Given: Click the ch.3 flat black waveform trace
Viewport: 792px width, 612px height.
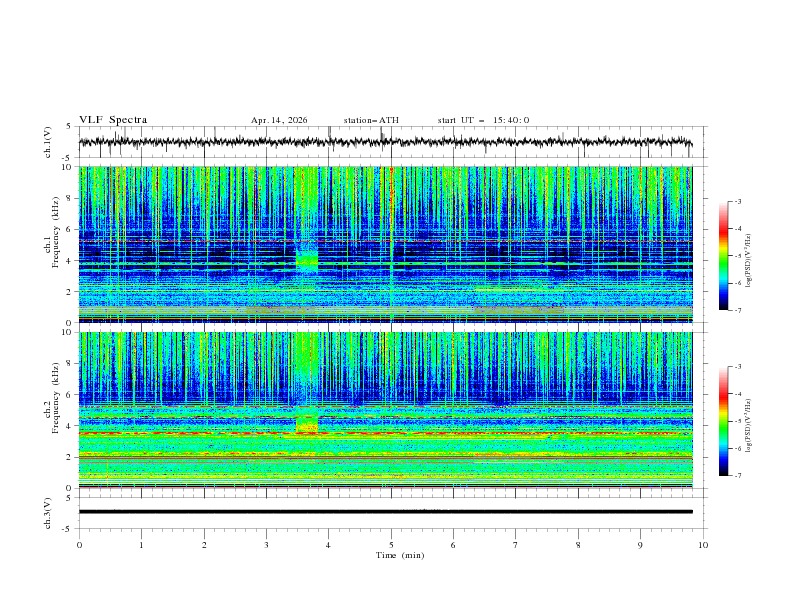Looking at the screenshot, I should pos(385,512).
